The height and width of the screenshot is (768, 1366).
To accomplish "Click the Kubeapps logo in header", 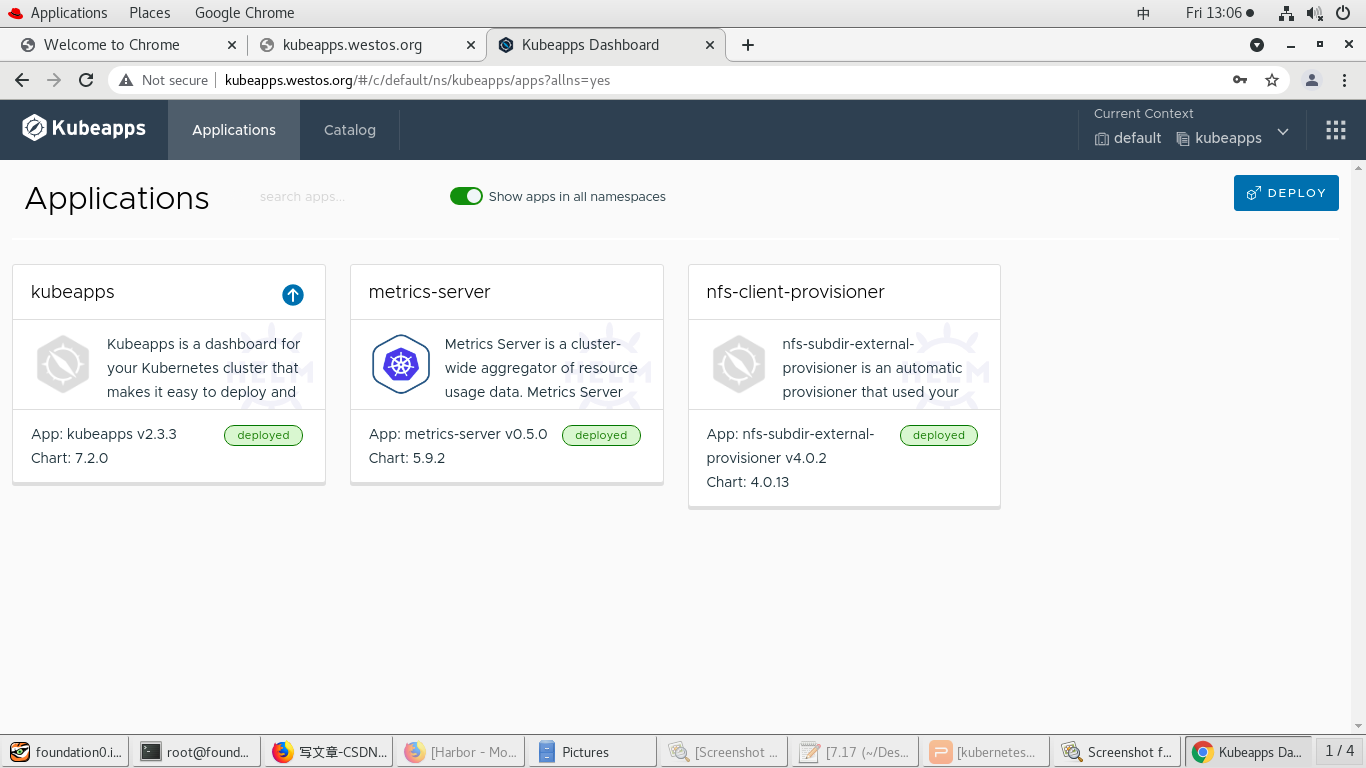I will point(84,129).
